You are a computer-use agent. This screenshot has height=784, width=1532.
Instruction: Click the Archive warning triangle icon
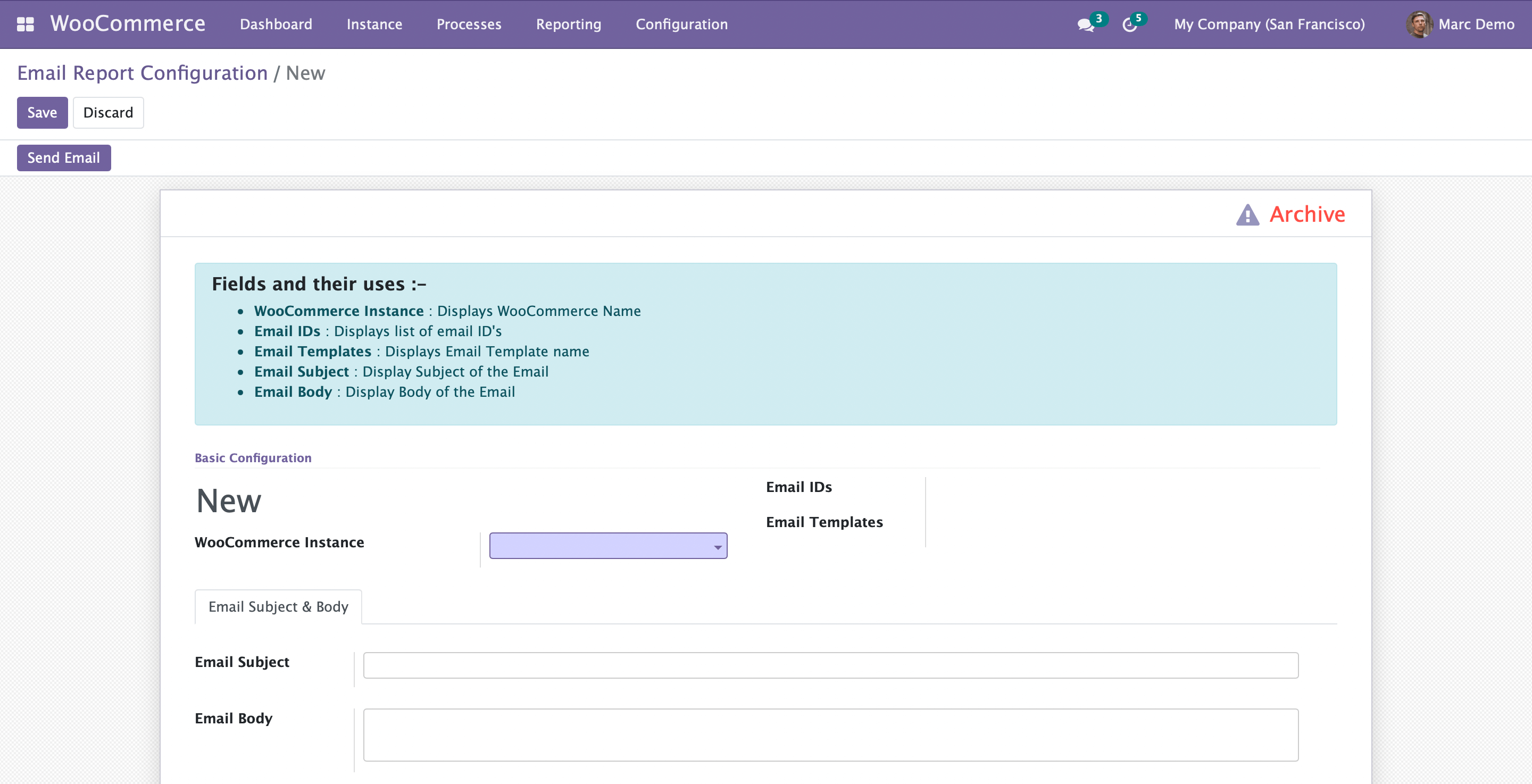[x=1247, y=215]
